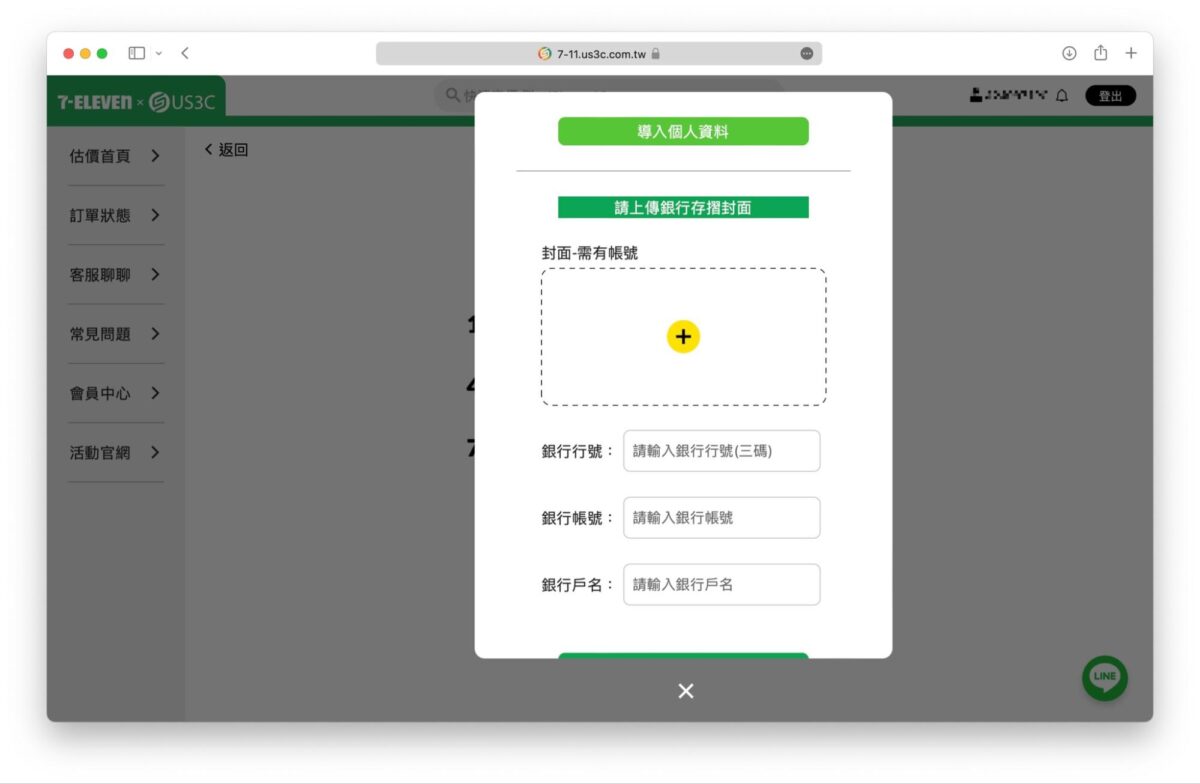Click the 登出 logout button
This screenshot has height=784, width=1200.
1110,96
